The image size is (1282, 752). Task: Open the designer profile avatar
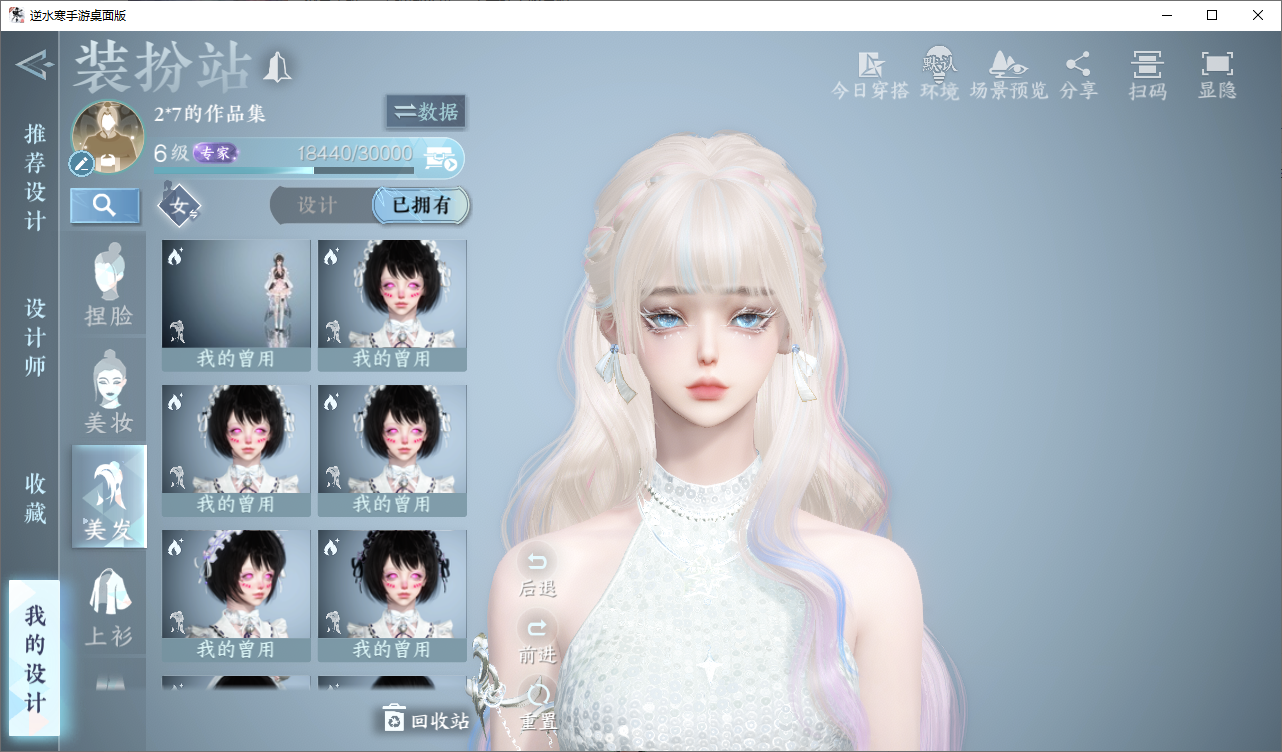[108, 137]
